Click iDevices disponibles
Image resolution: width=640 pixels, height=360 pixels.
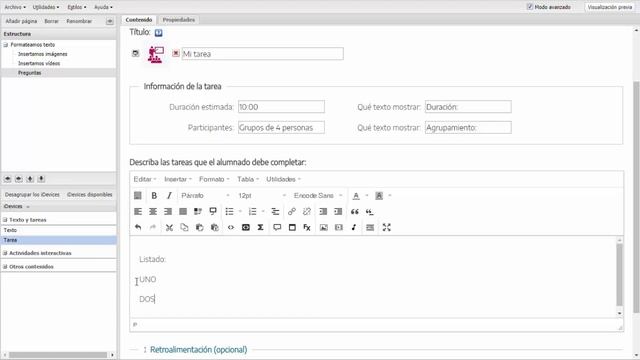tap(89, 195)
